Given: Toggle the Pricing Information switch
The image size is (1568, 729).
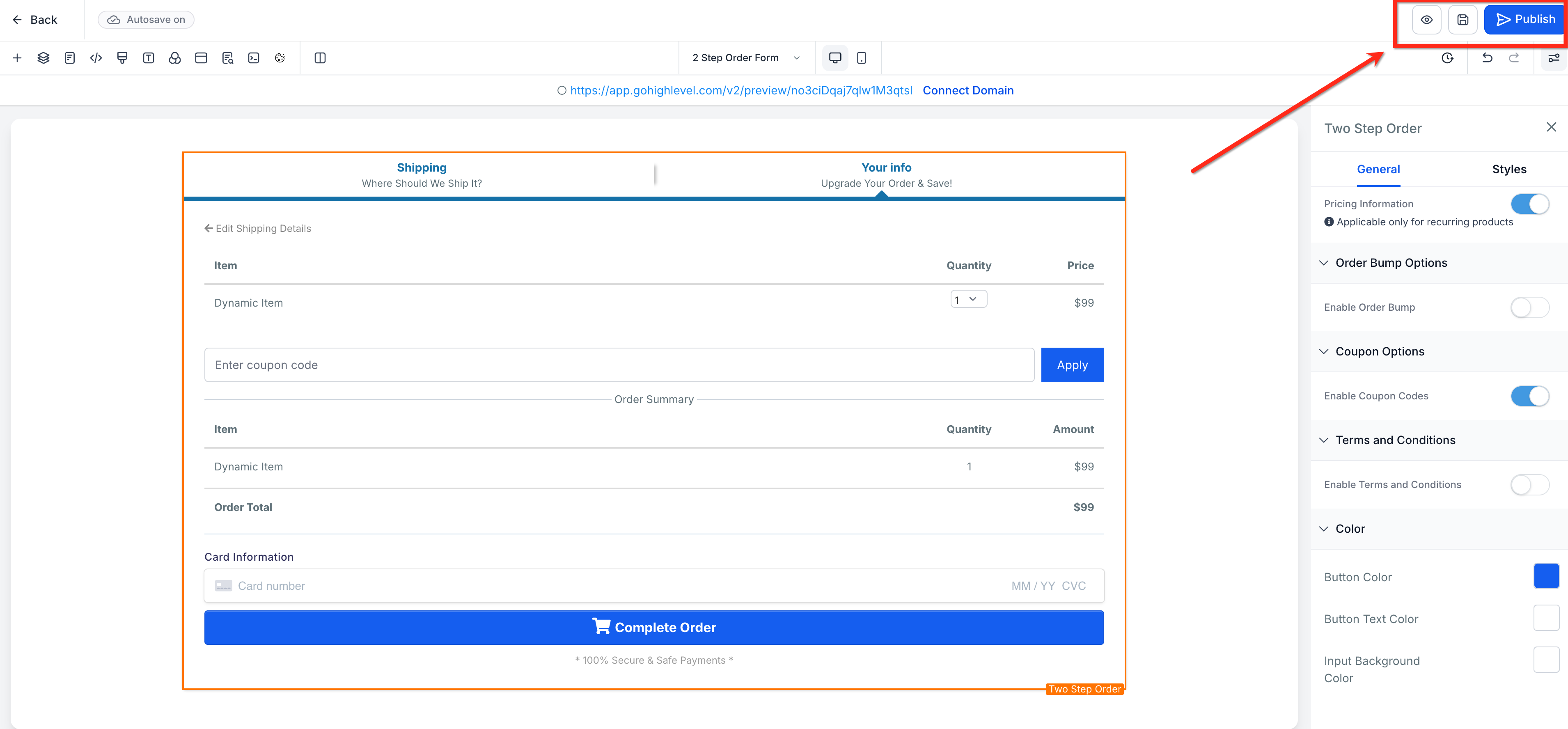Looking at the screenshot, I should (1530, 204).
